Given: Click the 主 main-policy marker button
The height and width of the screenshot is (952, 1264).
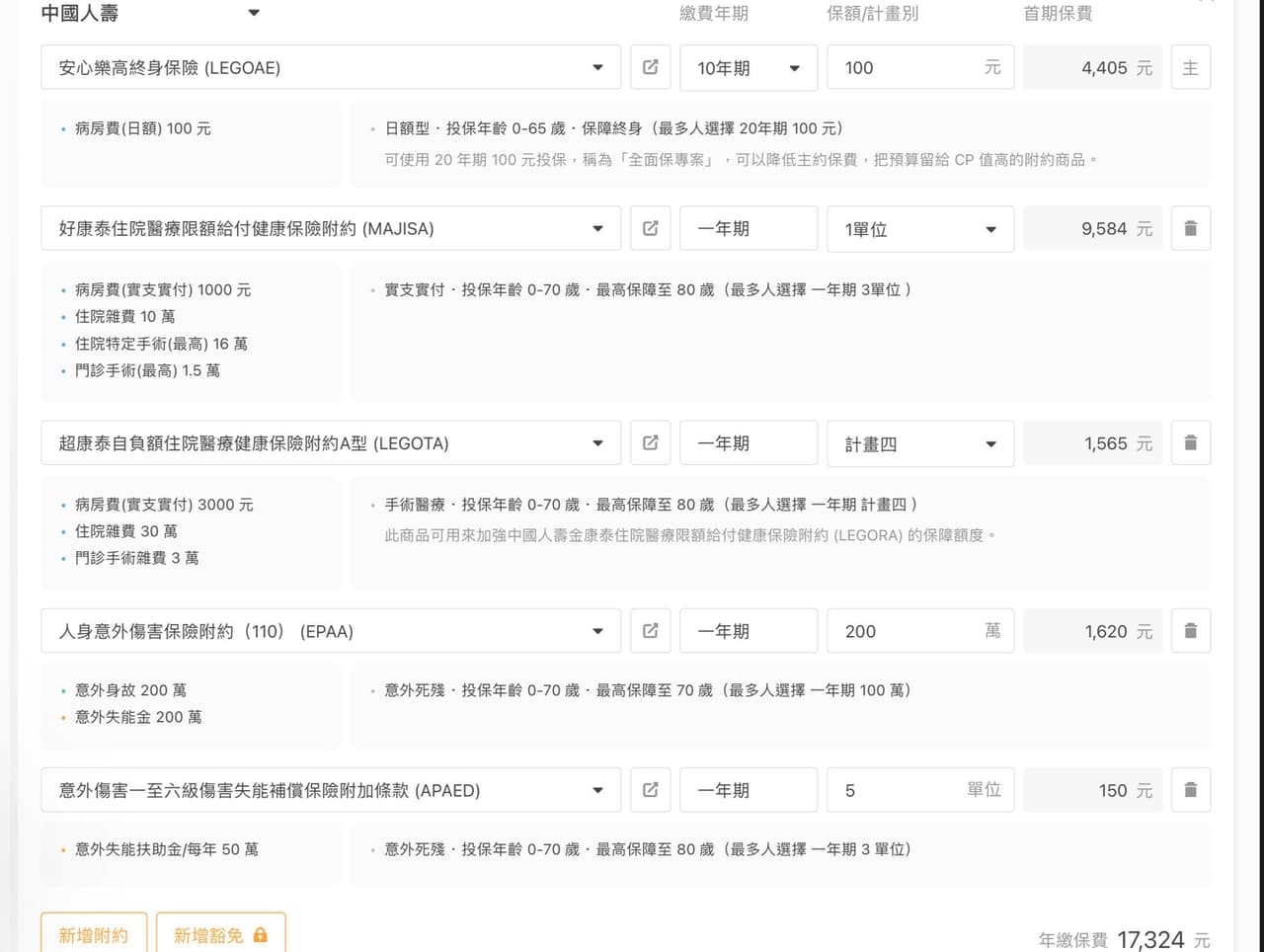Looking at the screenshot, I should point(1190,67).
